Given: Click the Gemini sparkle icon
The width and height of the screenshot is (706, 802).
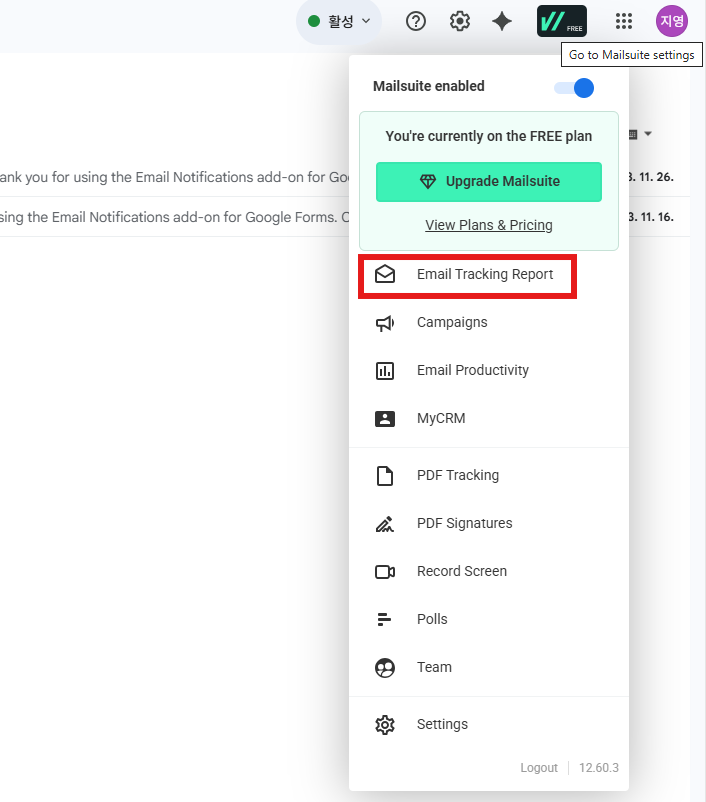Looking at the screenshot, I should (502, 21).
